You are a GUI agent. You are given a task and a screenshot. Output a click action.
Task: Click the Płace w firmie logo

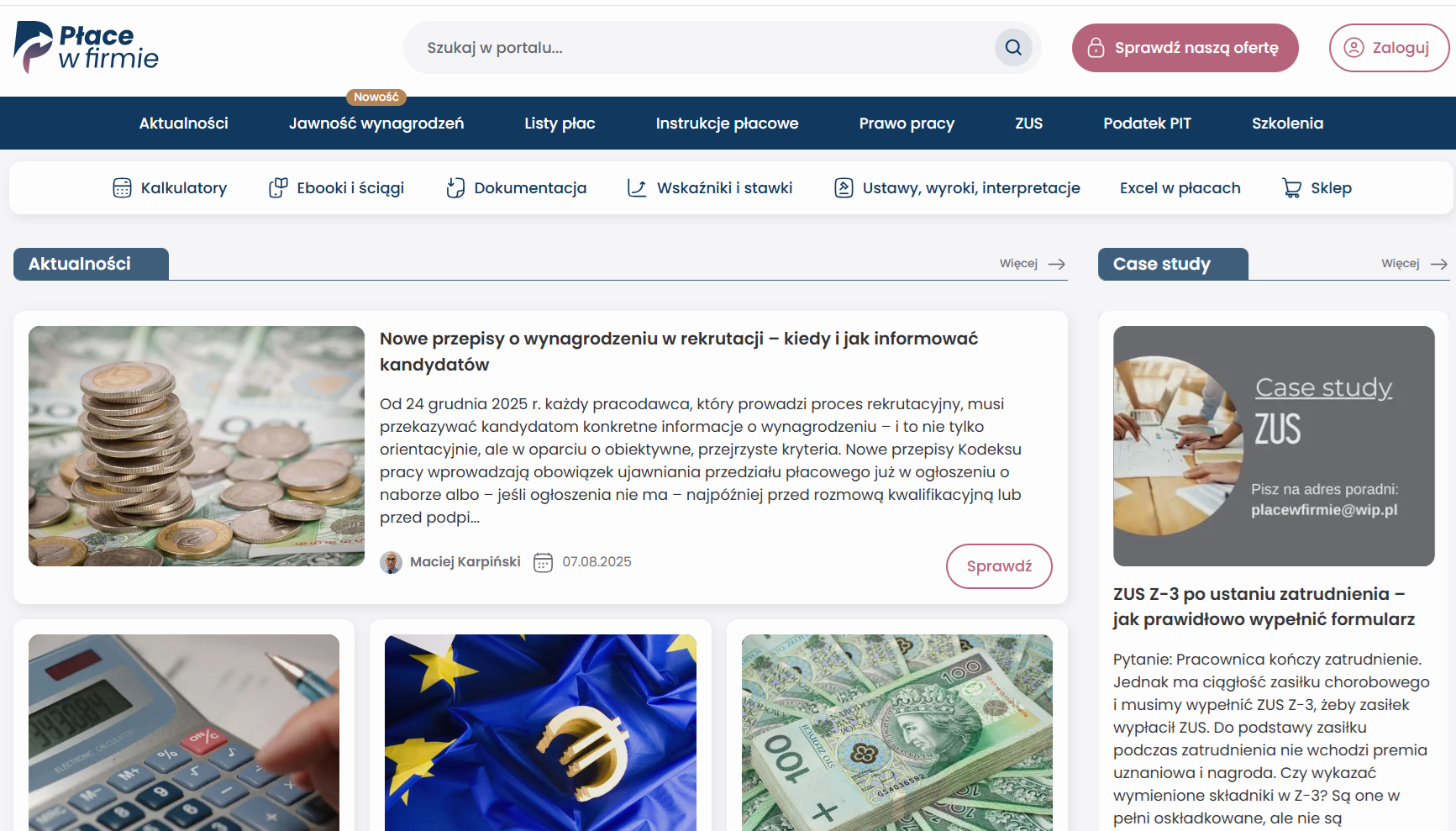87,47
